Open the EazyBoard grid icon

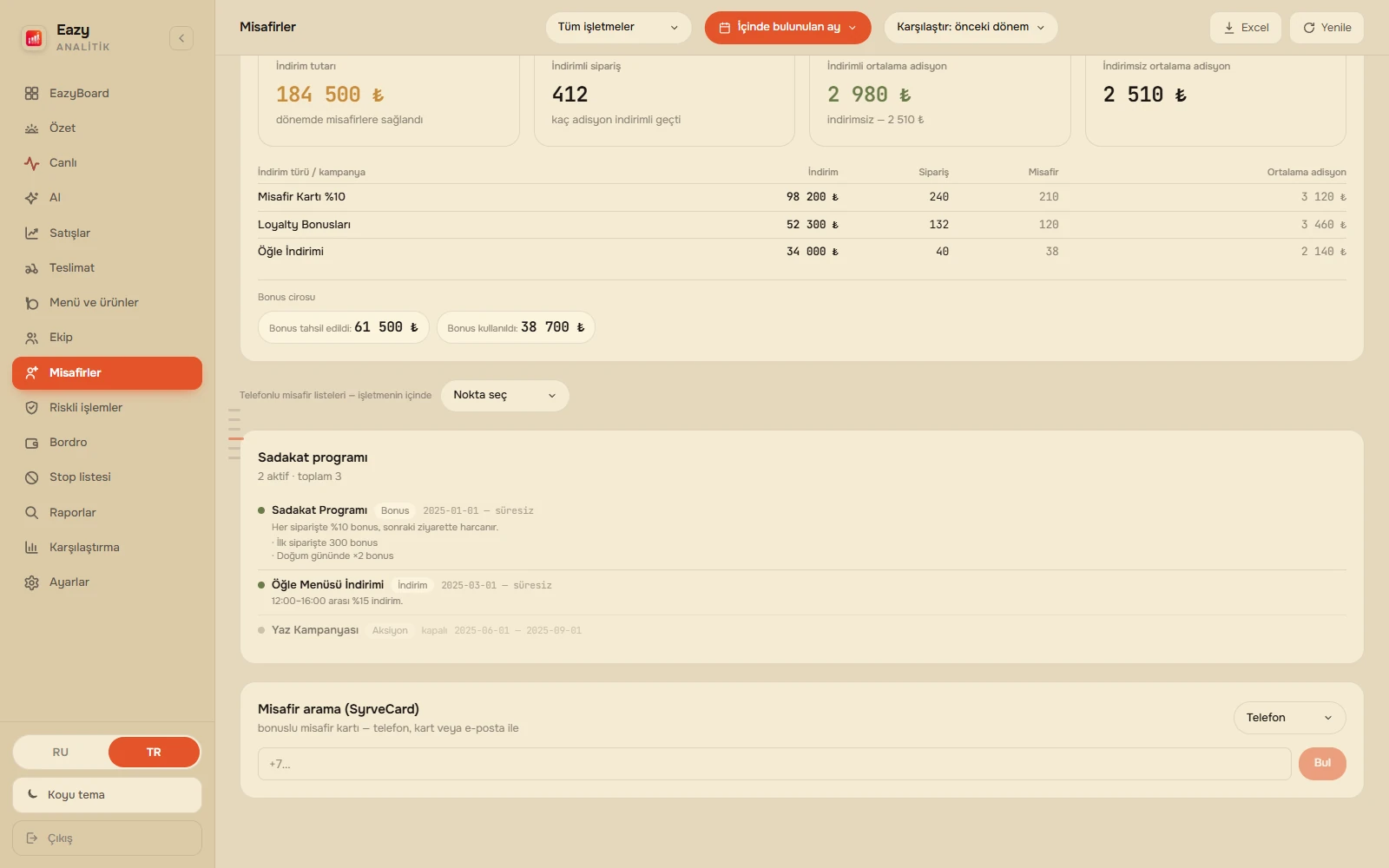[32, 93]
